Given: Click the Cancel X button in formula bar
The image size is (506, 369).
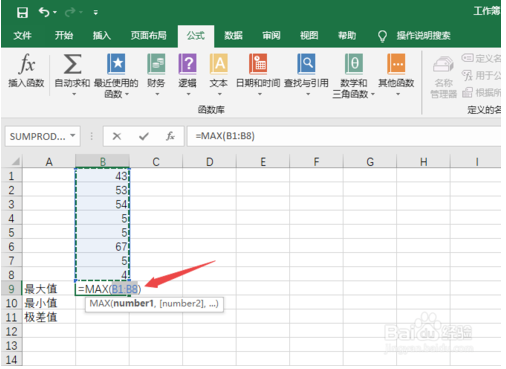Looking at the screenshot, I should (117, 136).
